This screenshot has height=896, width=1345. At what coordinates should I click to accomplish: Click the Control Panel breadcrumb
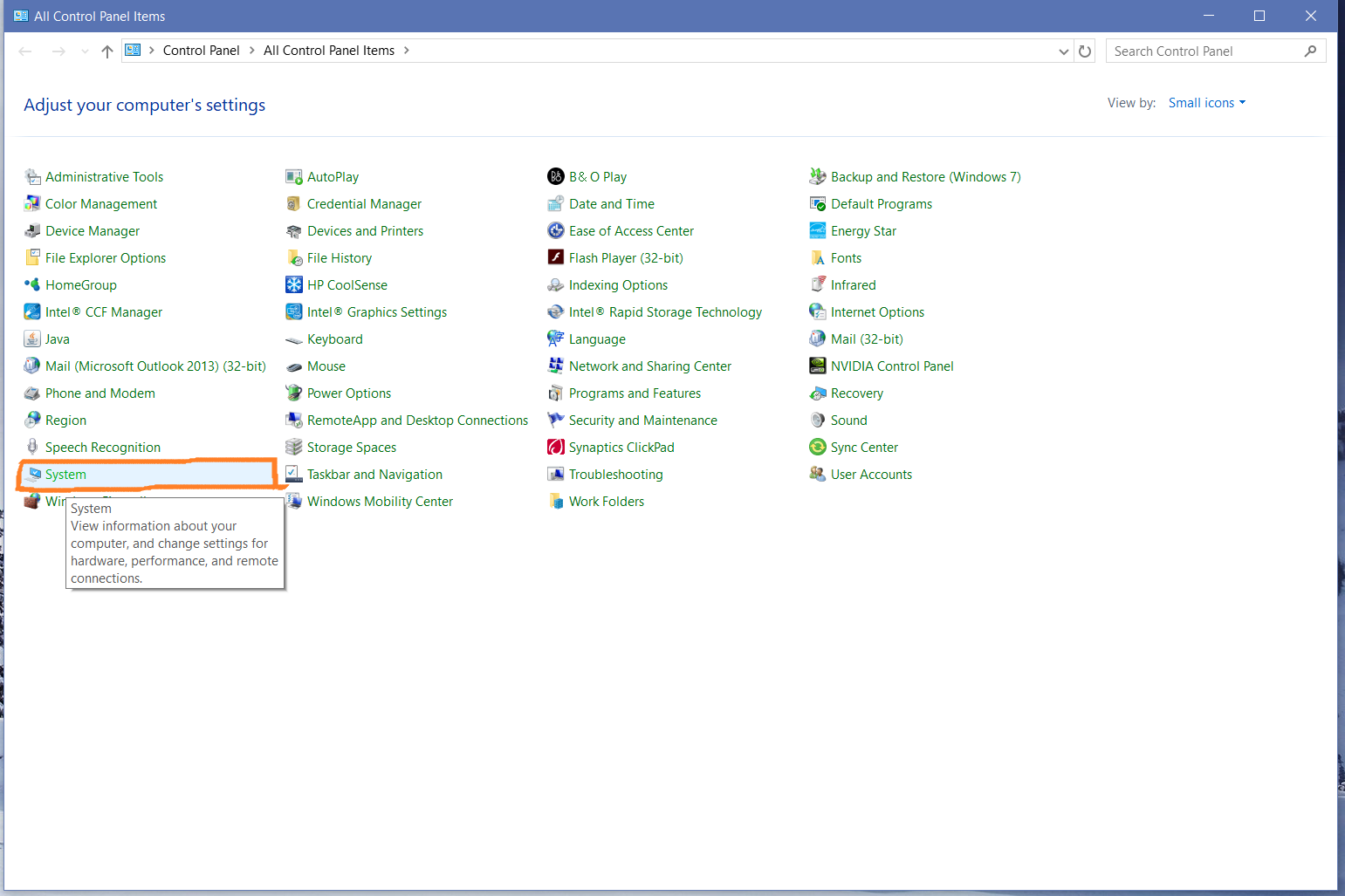tap(201, 51)
